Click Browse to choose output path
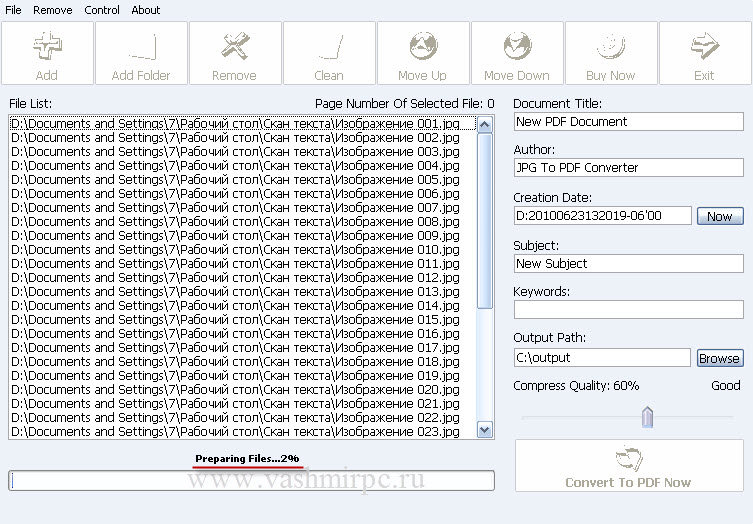The image size is (753, 524). pos(719,358)
